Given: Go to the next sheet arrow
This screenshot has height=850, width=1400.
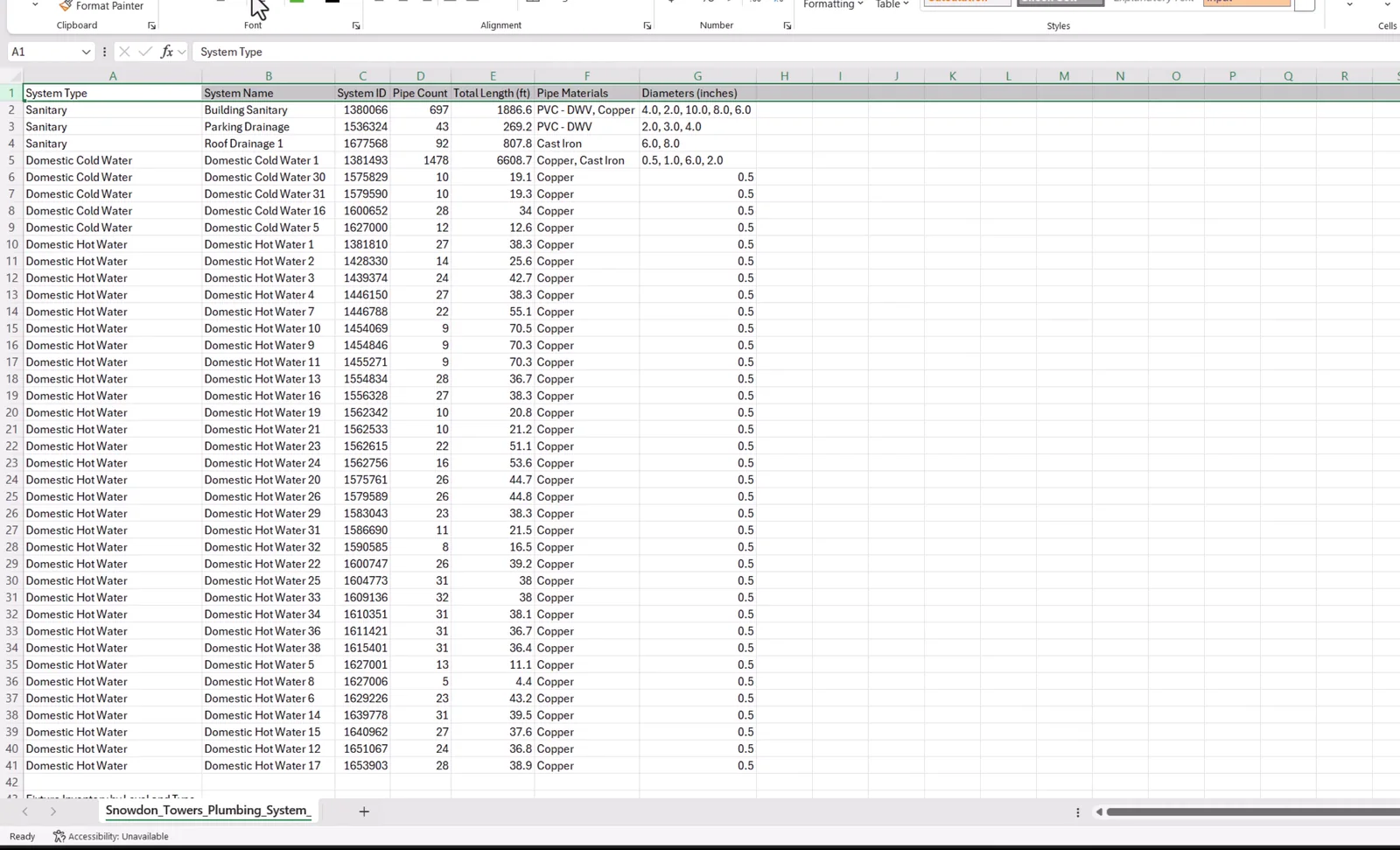Looking at the screenshot, I should (52, 811).
